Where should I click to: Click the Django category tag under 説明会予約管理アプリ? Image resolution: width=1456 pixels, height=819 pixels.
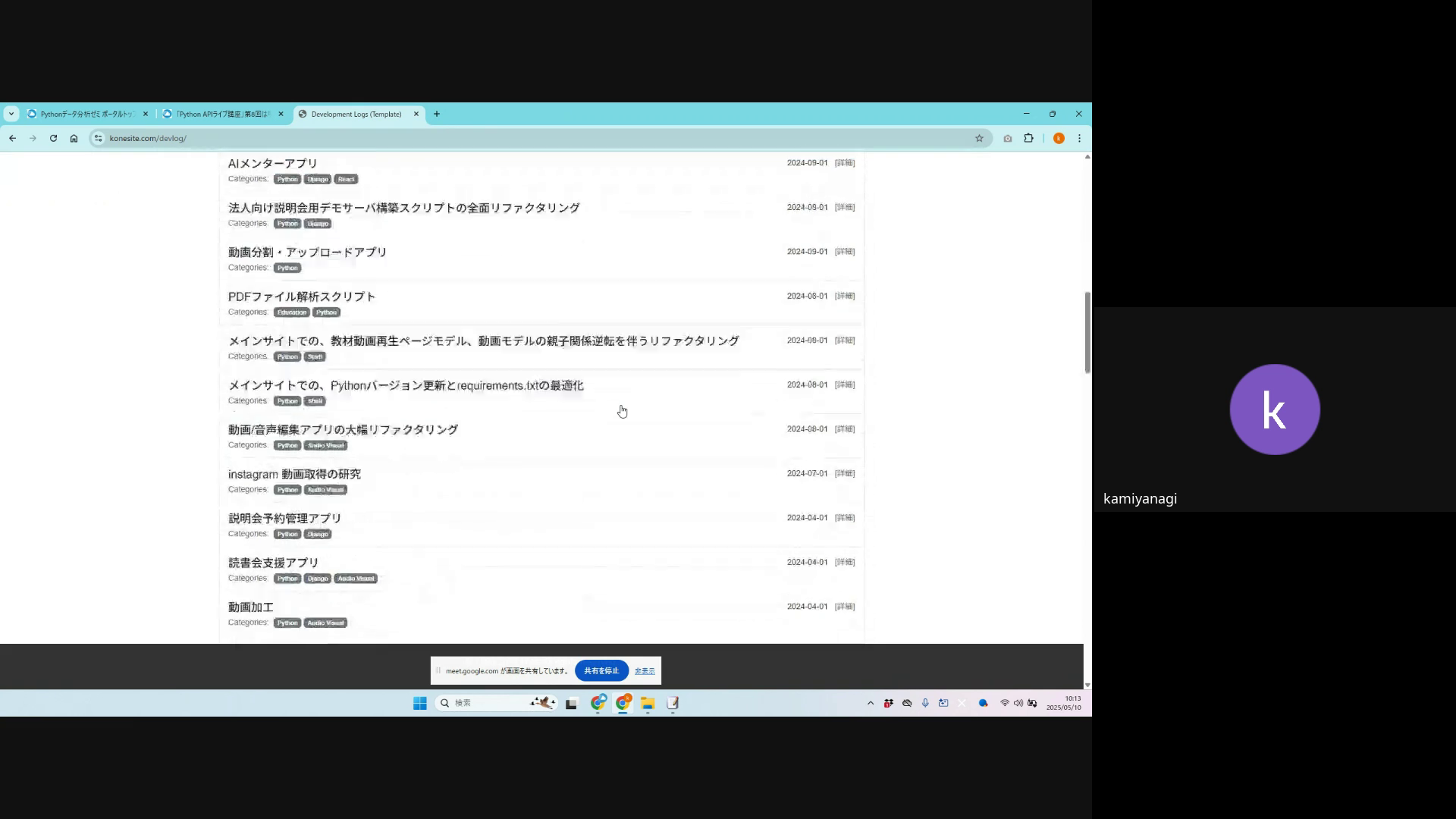coord(318,535)
